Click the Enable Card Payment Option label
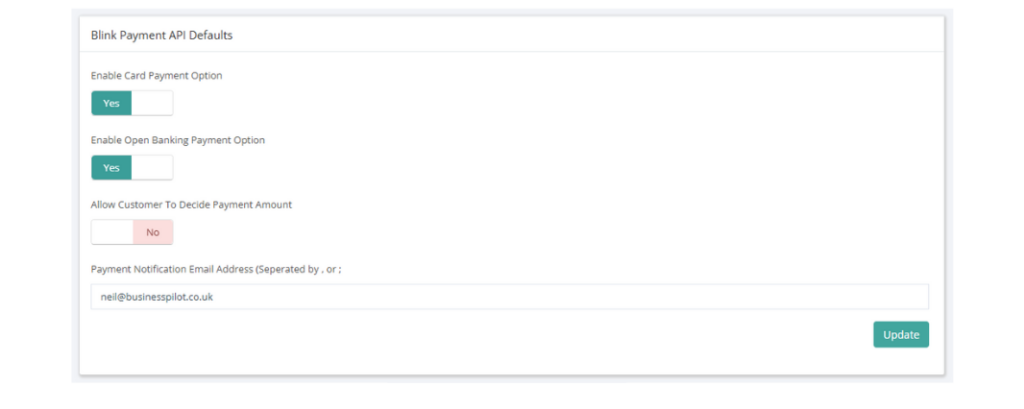1024x409 pixels. pyautogui.click(x=157, y=76)
